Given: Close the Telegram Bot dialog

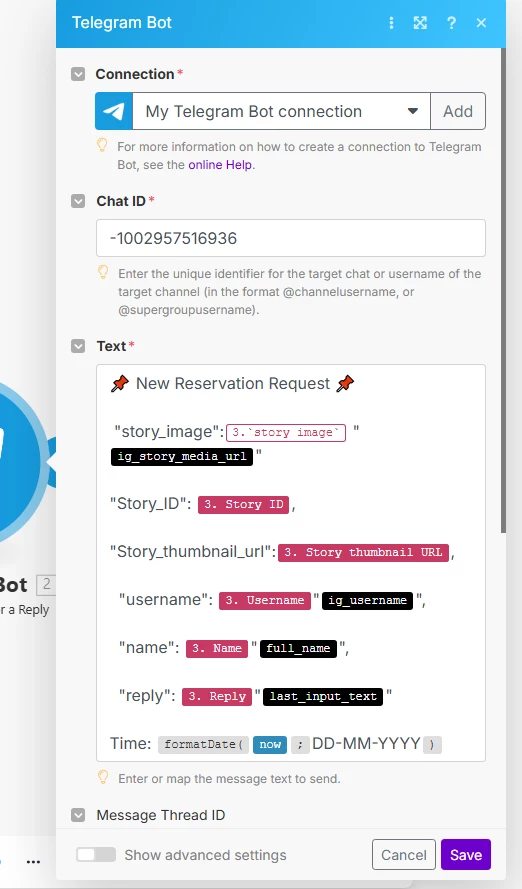Looking at the screenshot, I should tap(481, 23).
